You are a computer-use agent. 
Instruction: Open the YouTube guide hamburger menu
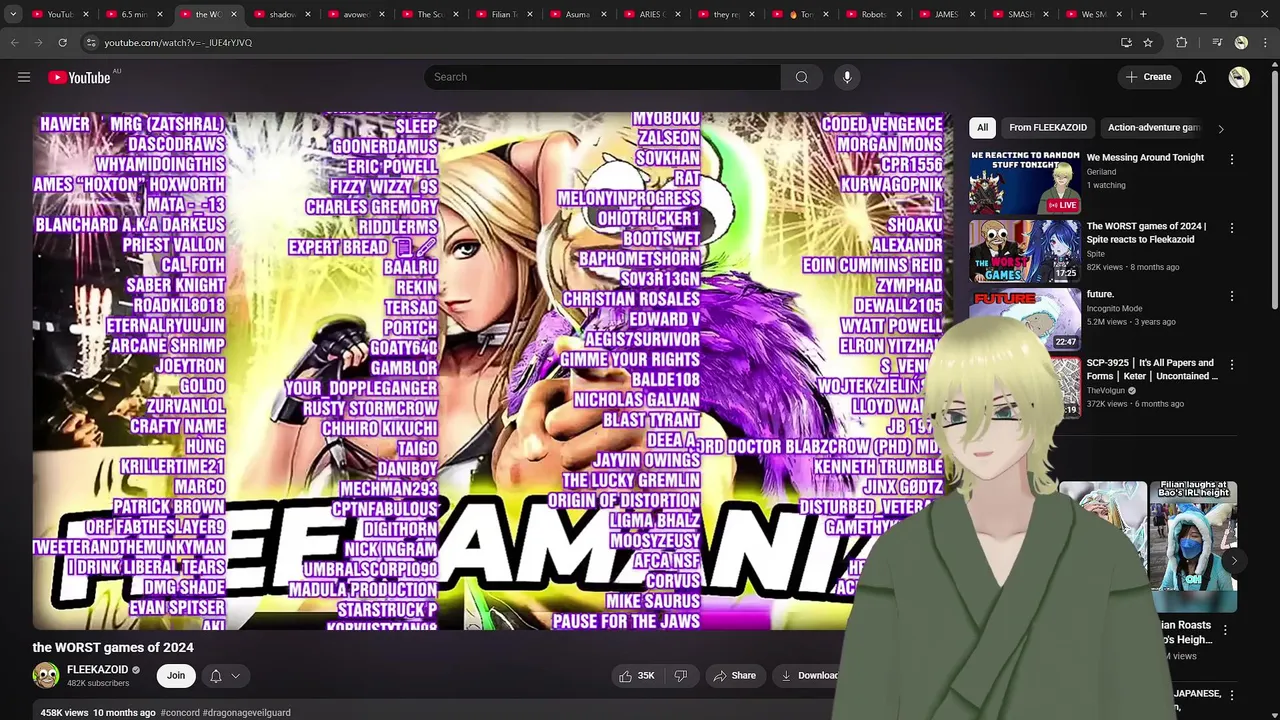[24, 77]
